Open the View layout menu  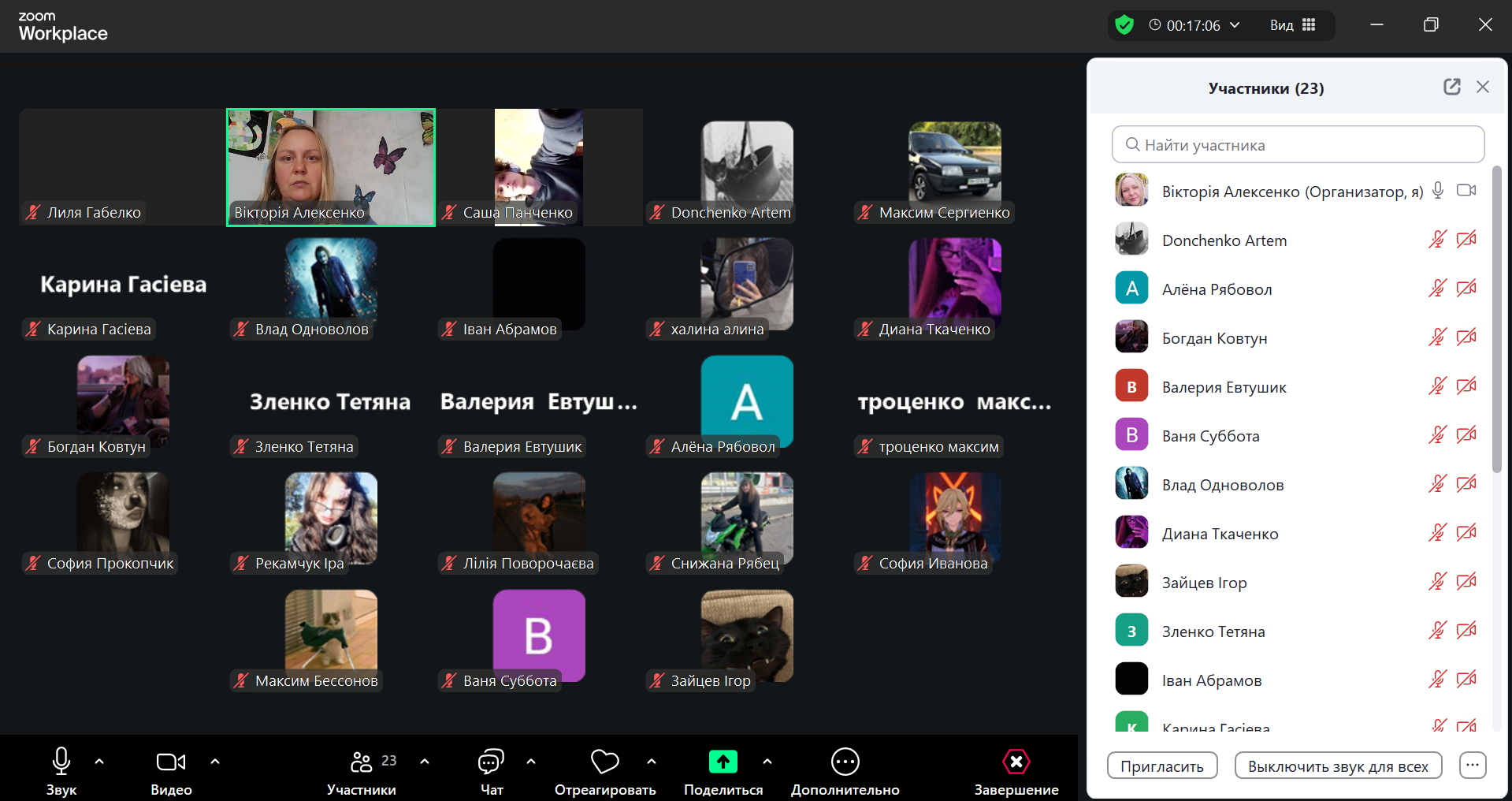[x=1292, y=25]
